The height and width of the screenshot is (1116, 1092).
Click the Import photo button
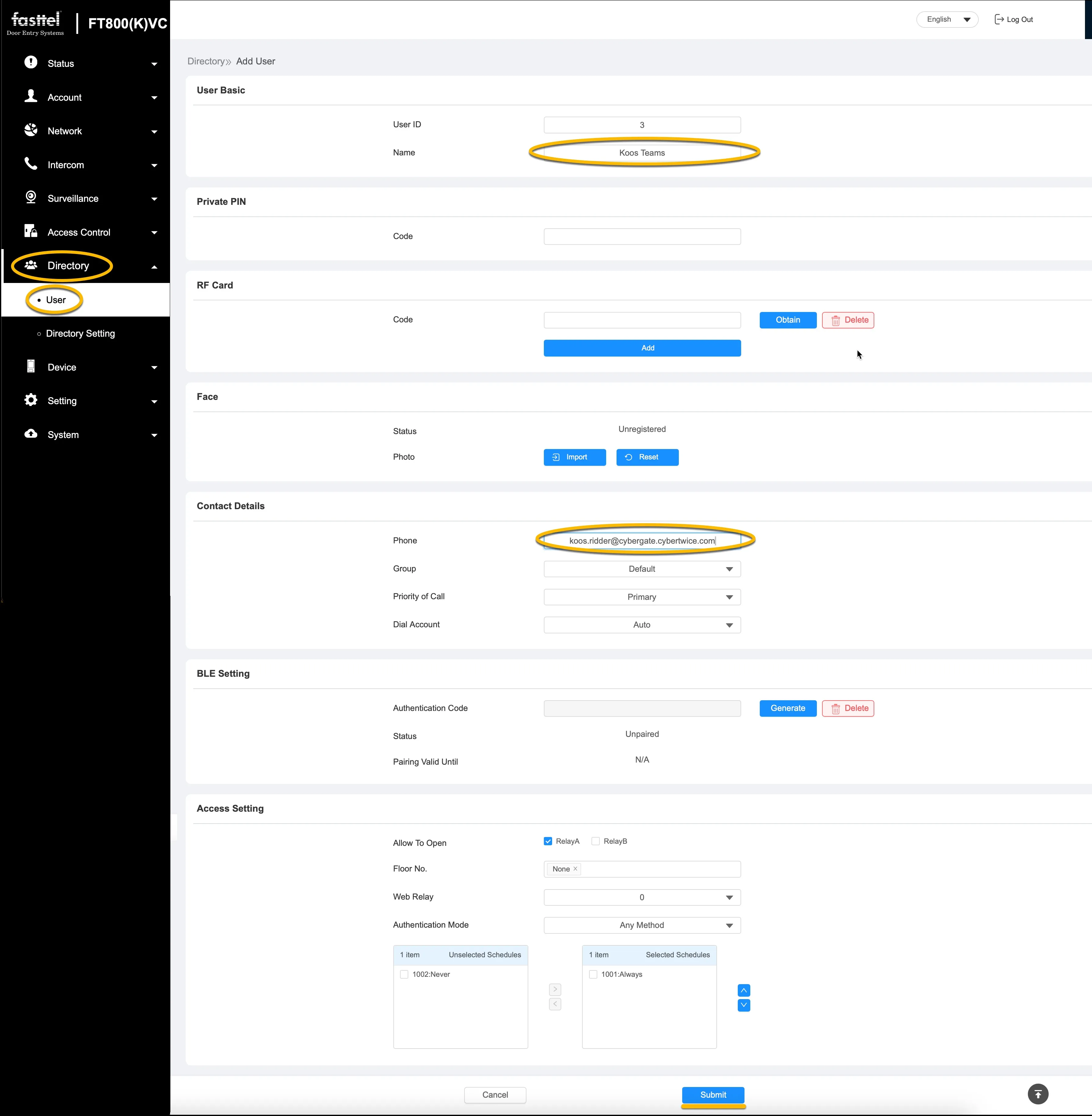pyautogui.click(x=575, y=457)
